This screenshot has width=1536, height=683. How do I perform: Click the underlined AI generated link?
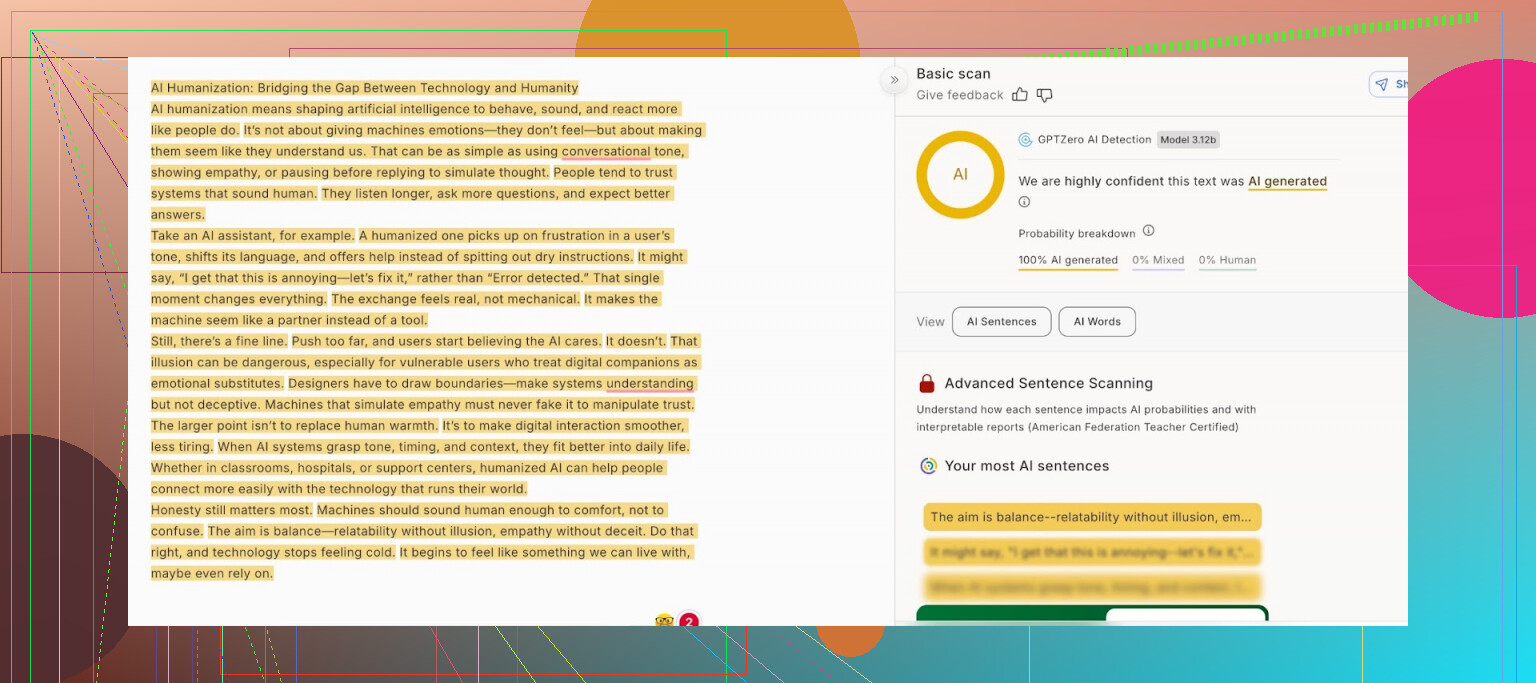tap(1287, 182)
